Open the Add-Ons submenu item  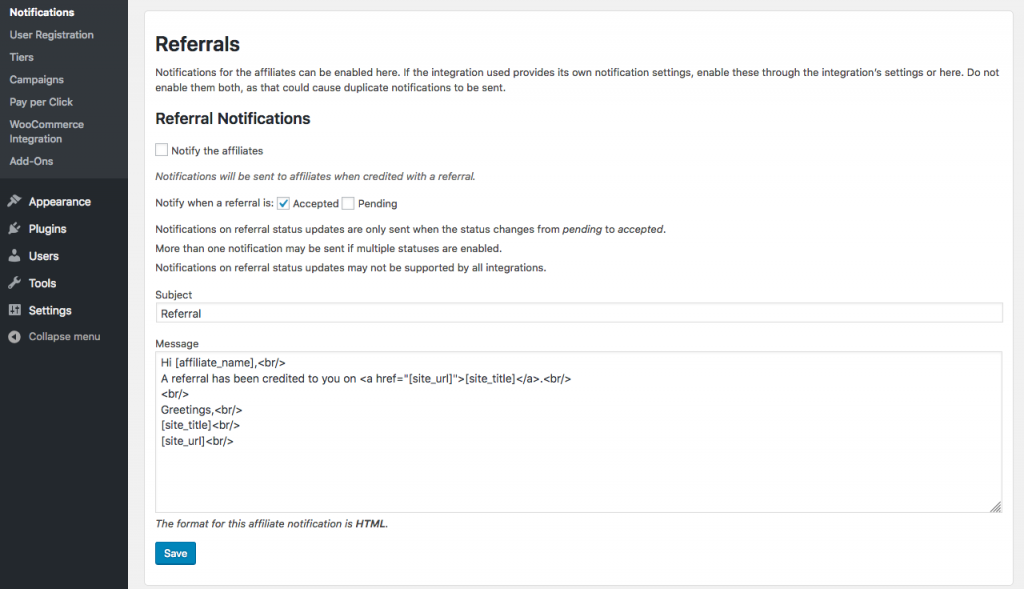point(31,161)
